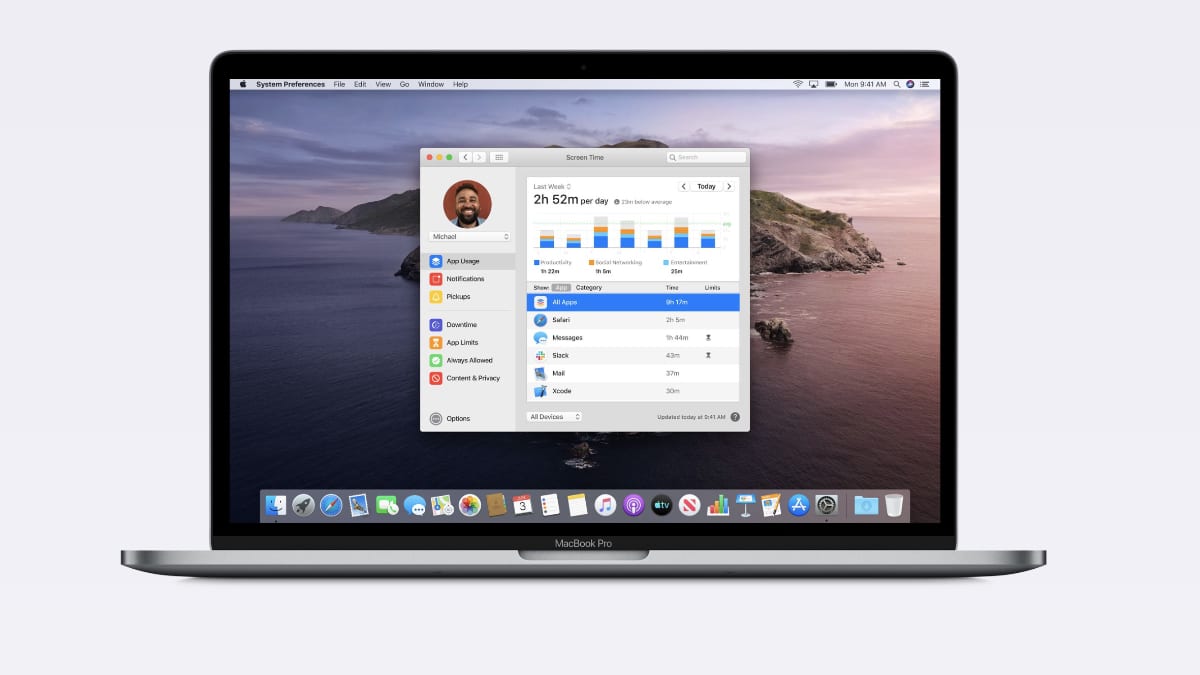Expand the All Devices dropdown
1200x675 pixels.
(554, 417)
